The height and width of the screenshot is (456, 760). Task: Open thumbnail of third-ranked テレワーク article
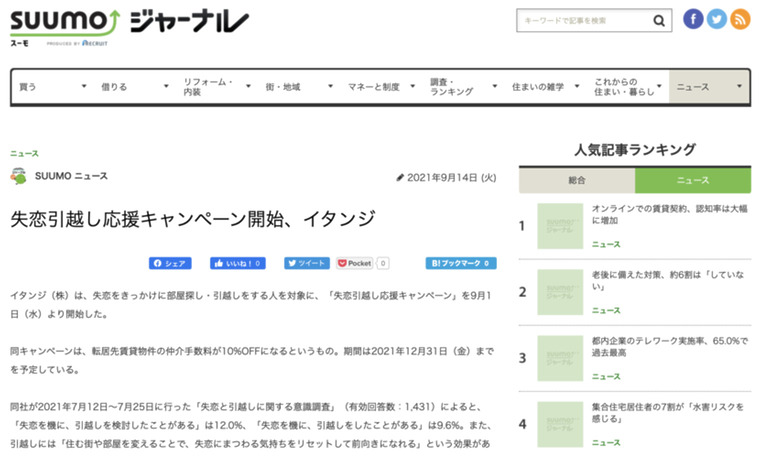(x=560, y=358)
